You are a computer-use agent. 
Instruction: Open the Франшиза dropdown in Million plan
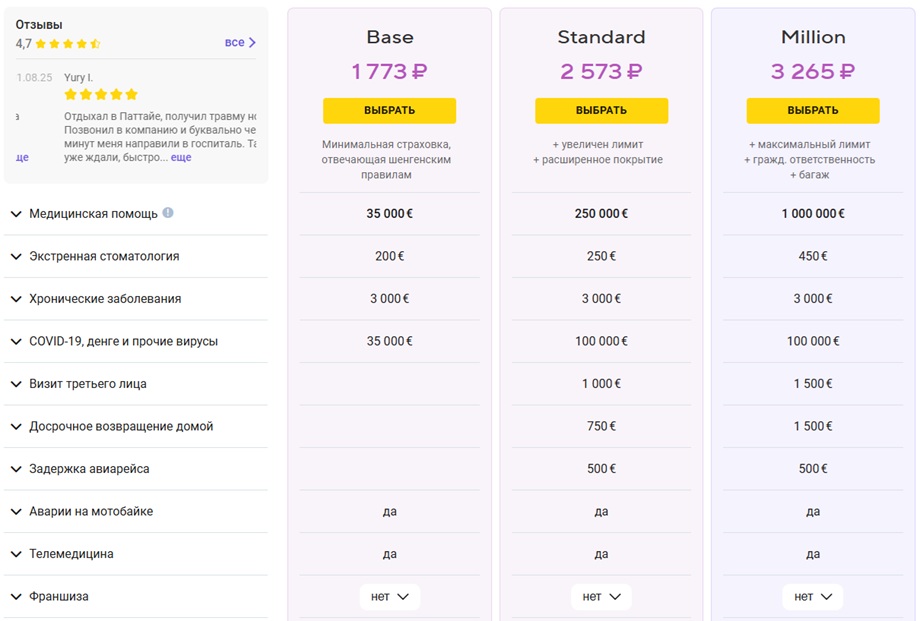coord(813,597)
